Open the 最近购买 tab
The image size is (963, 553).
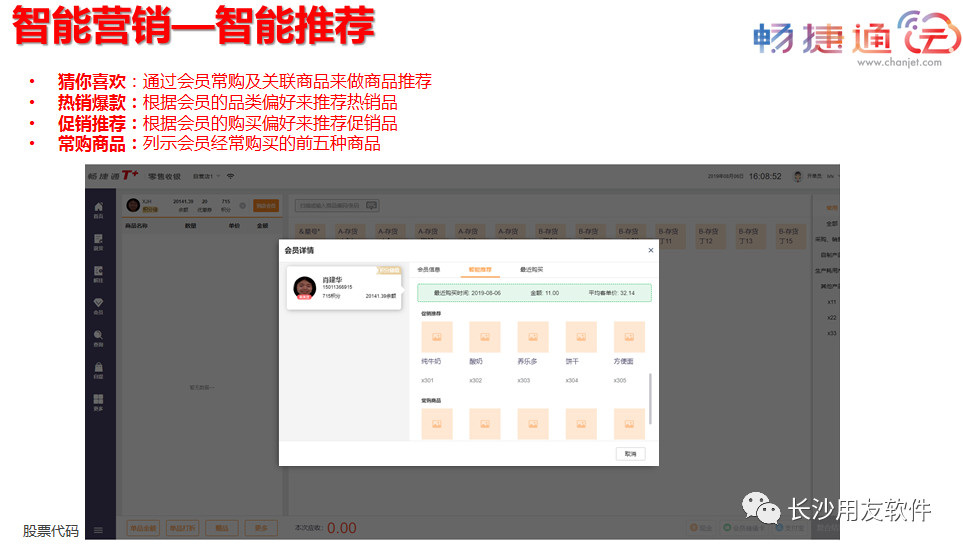(531, 269)
